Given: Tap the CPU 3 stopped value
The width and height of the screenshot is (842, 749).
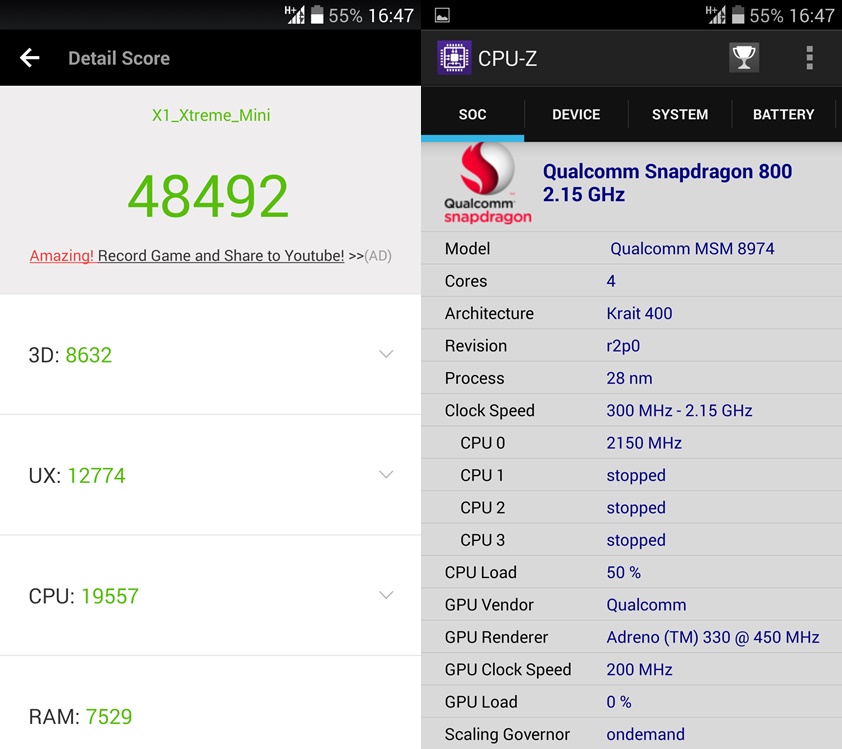Looking at the screenshot, I should pos(636,540).
